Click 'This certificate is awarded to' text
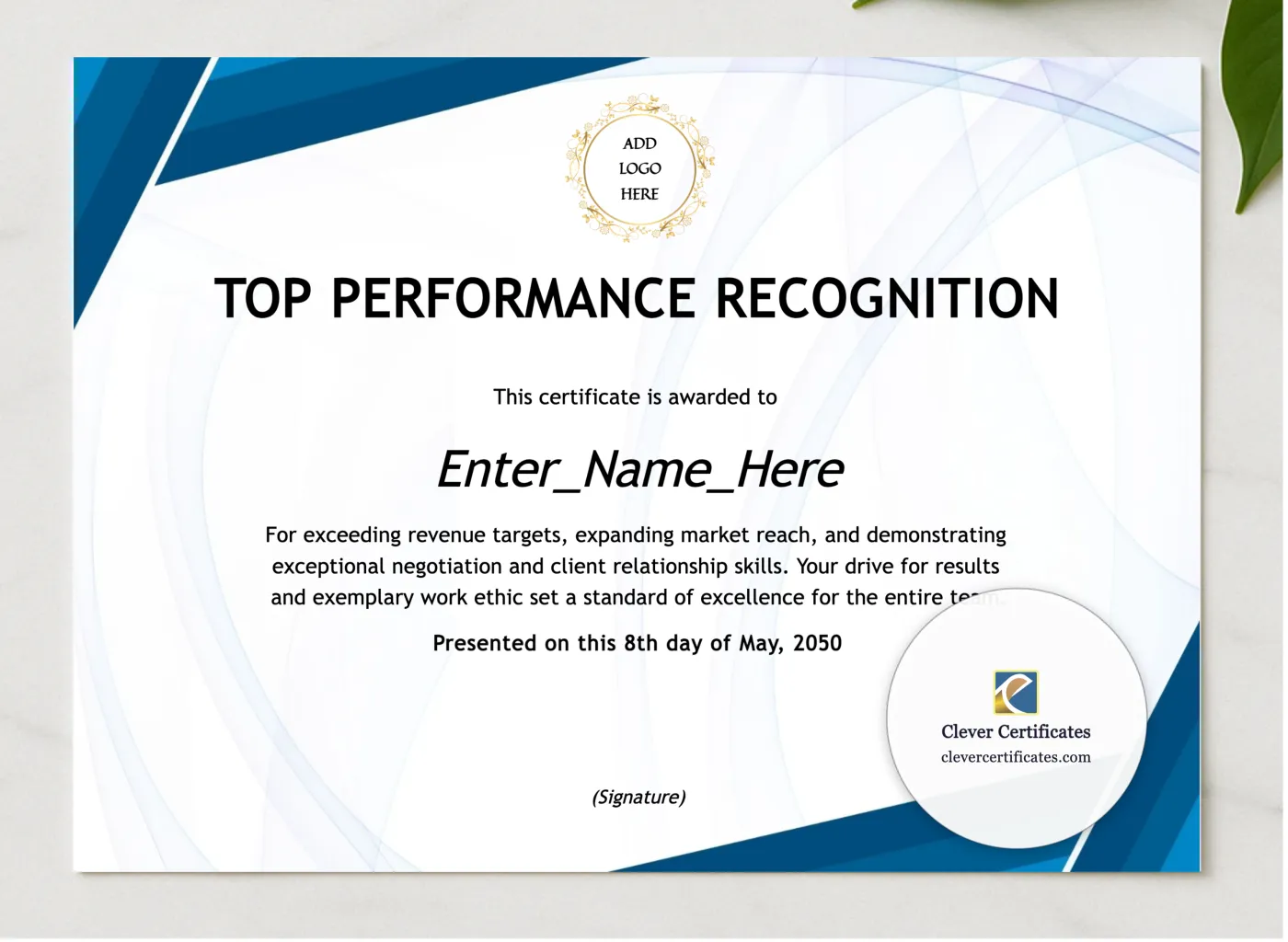1288x942 pixels. pyautogui.click(x=635, y=396)
